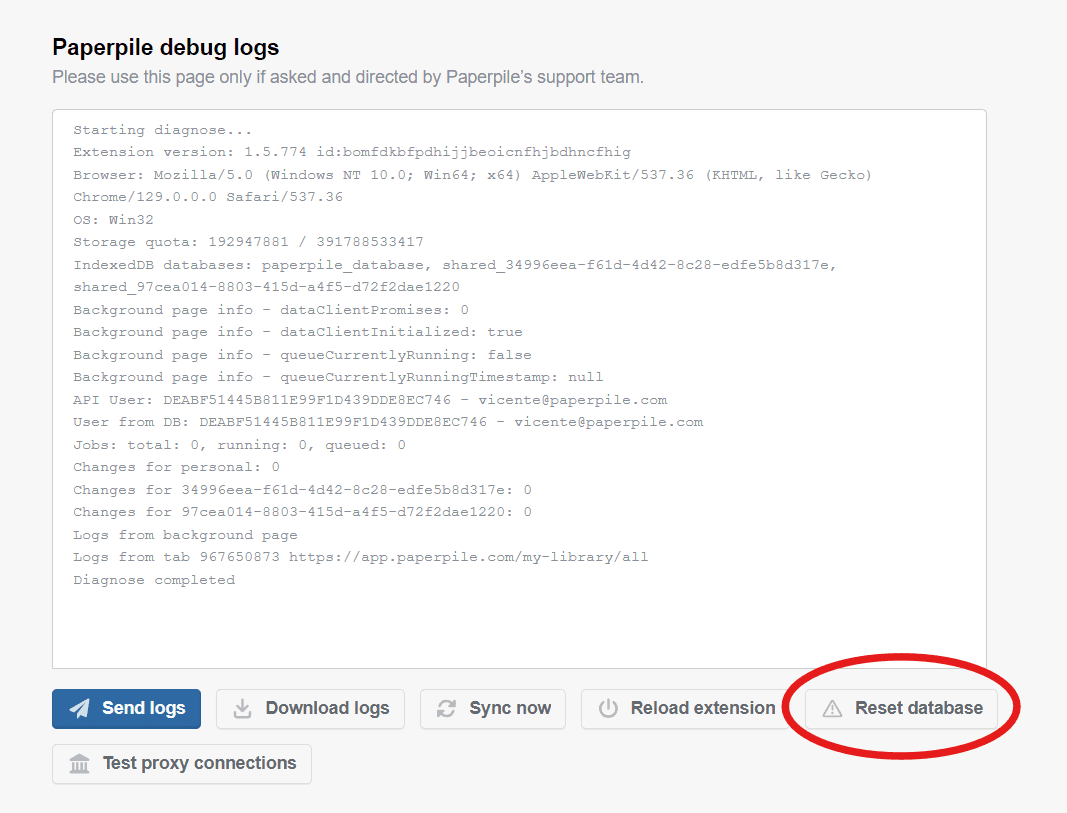
Task: Click the download arrow icon
Action: (242, 709)
